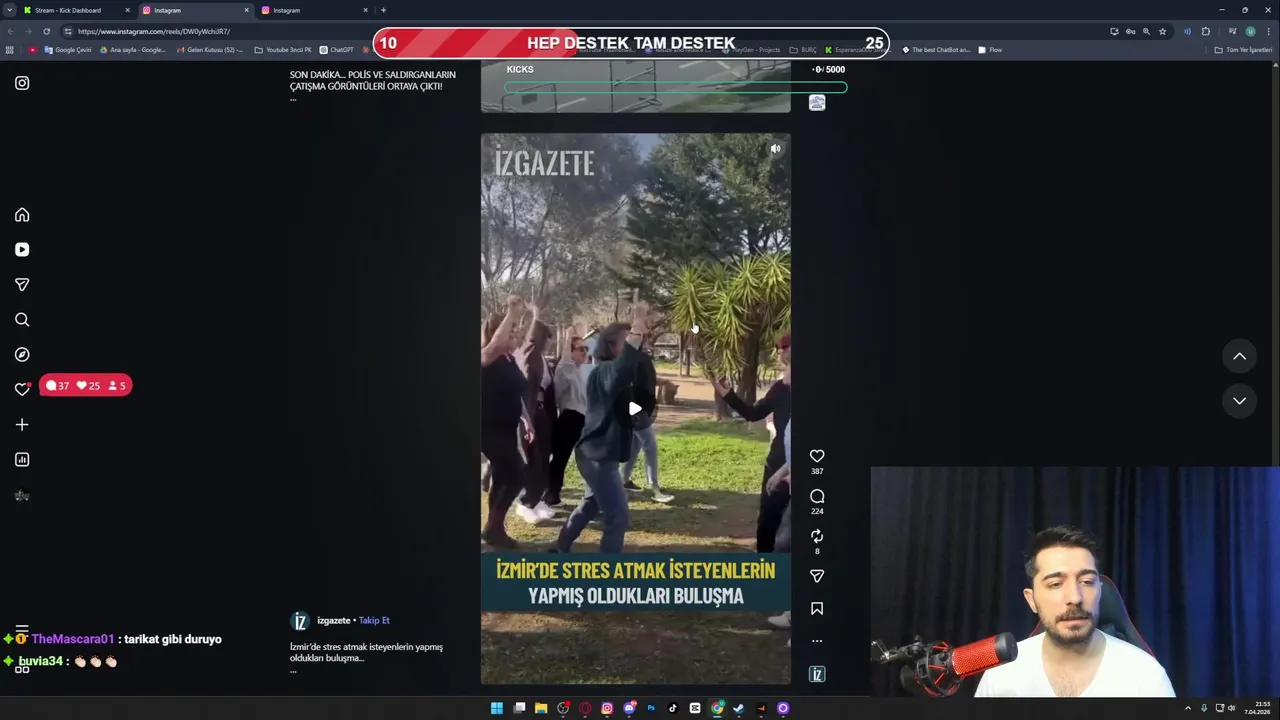The height and width of the screenshot is (720, 1280).
Task: Open the tab search dropdown chevron
Action: coord(9,10)
